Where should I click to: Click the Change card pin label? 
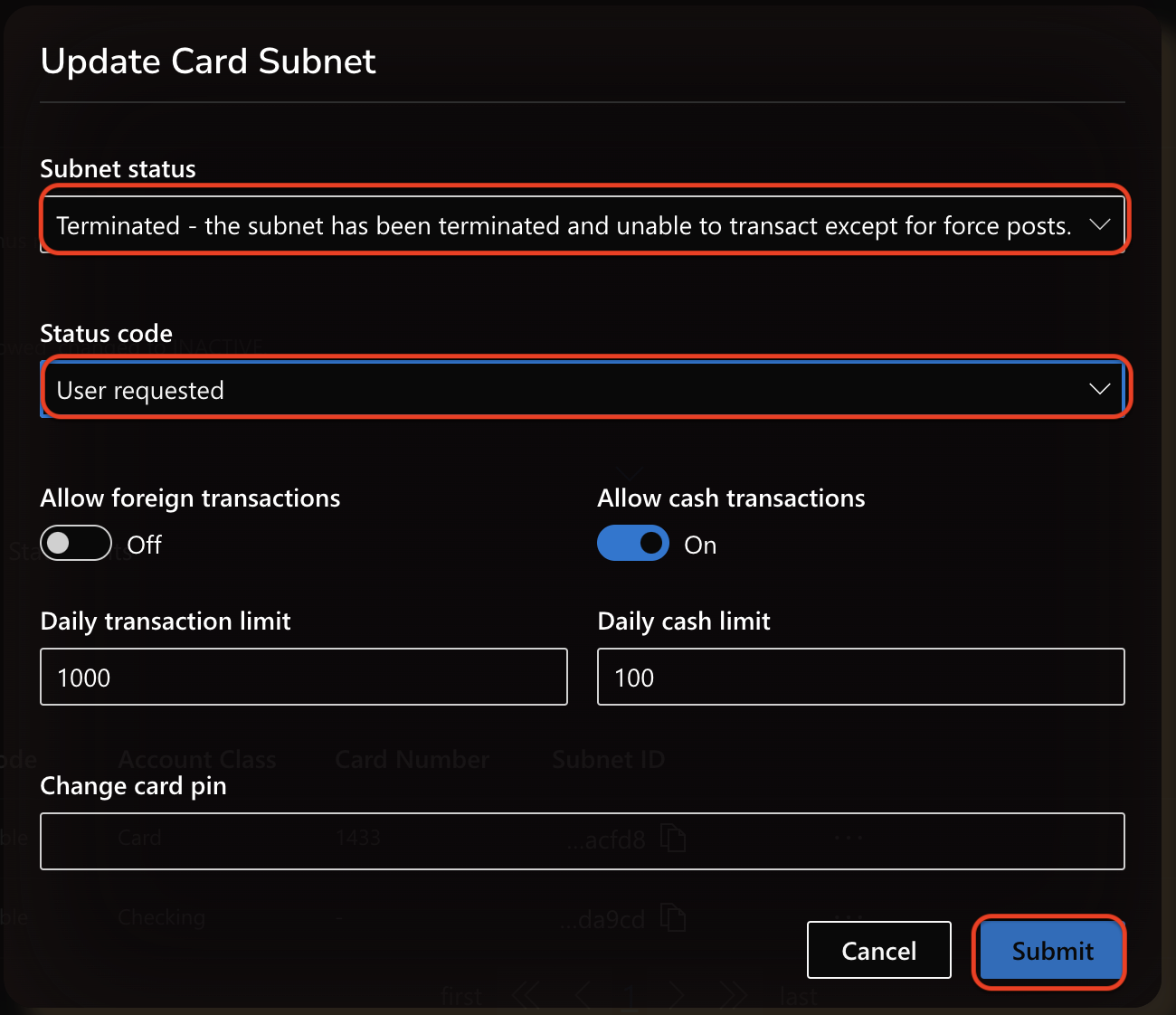134,786
